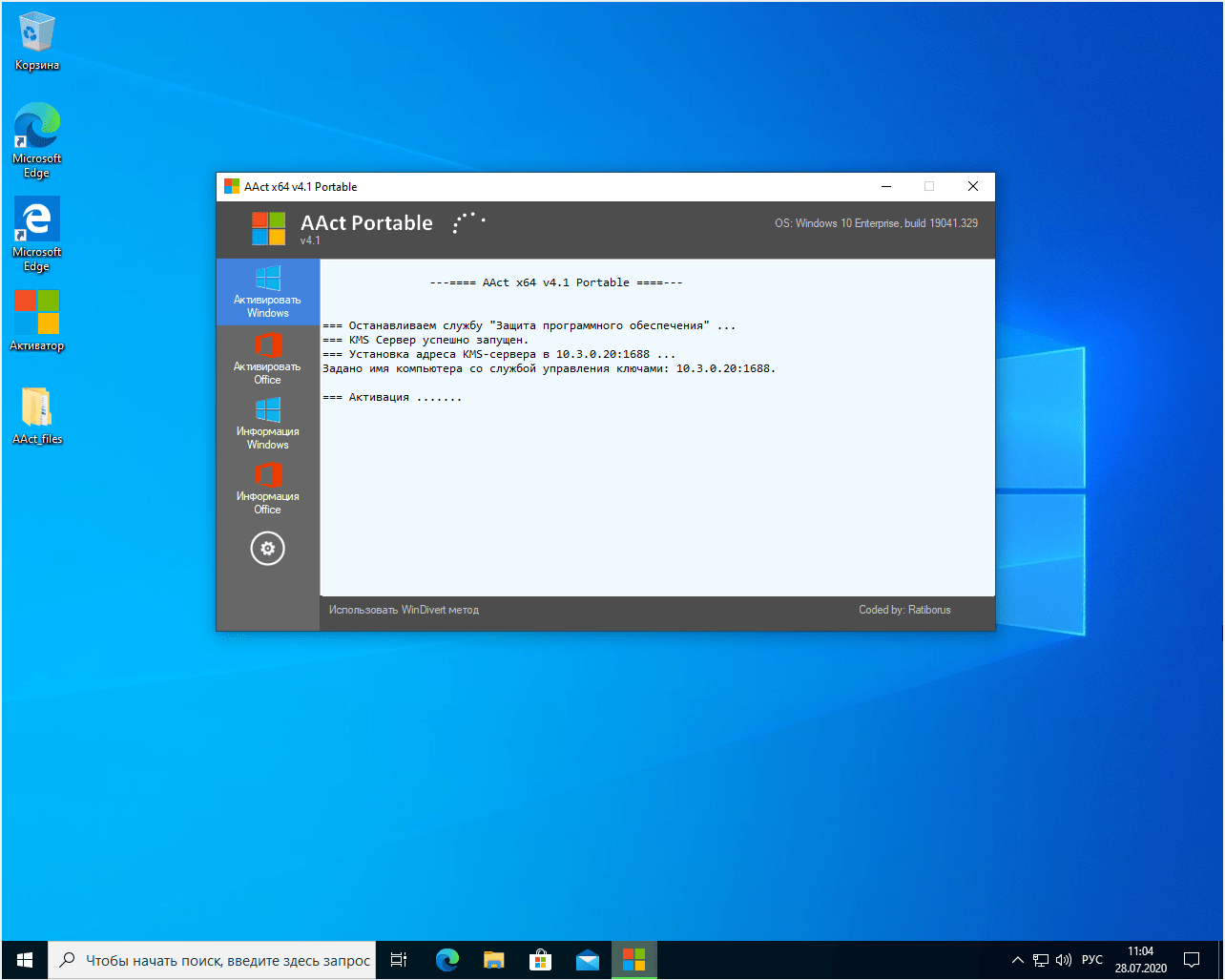Adjust the speaker volume icon
Viewport: 1225px width, 980px height.
pyautogui.click(x=1063, y=959)
